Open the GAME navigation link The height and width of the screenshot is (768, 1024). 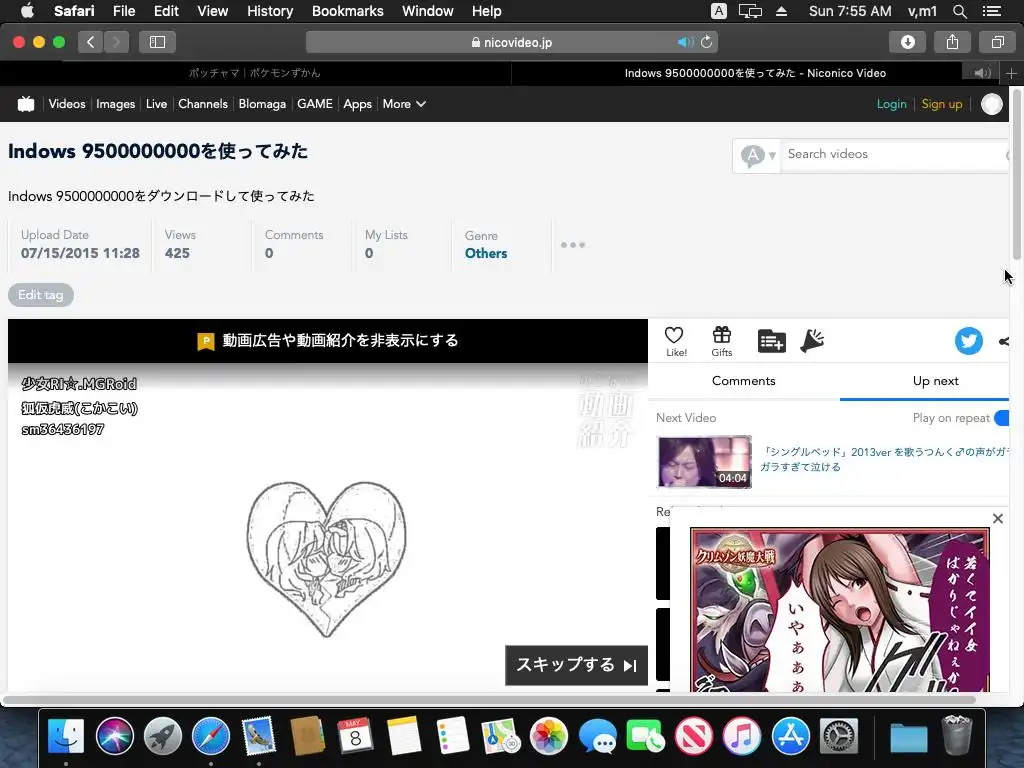315,104
